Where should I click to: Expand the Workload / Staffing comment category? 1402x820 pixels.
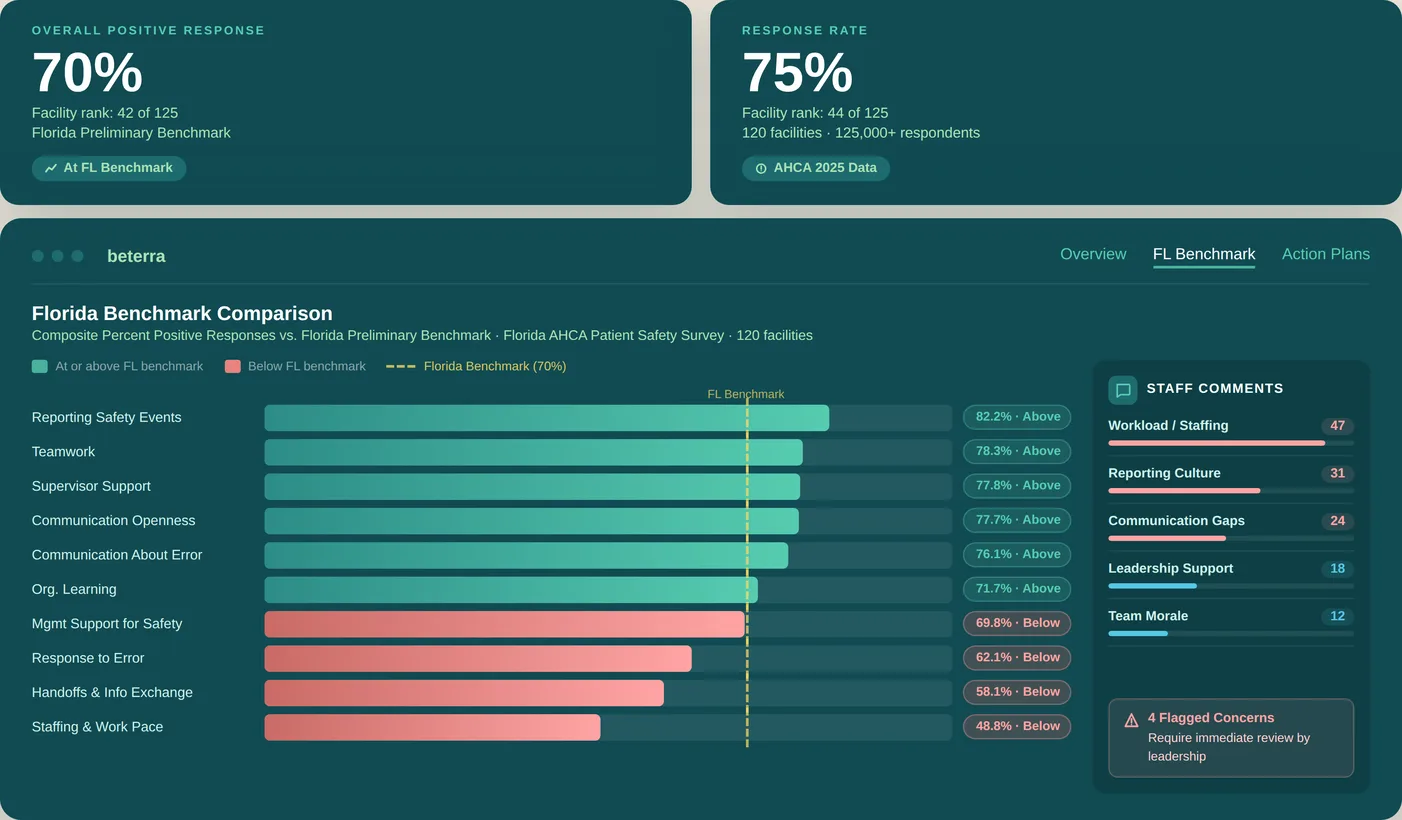[x=1167, y=425]
